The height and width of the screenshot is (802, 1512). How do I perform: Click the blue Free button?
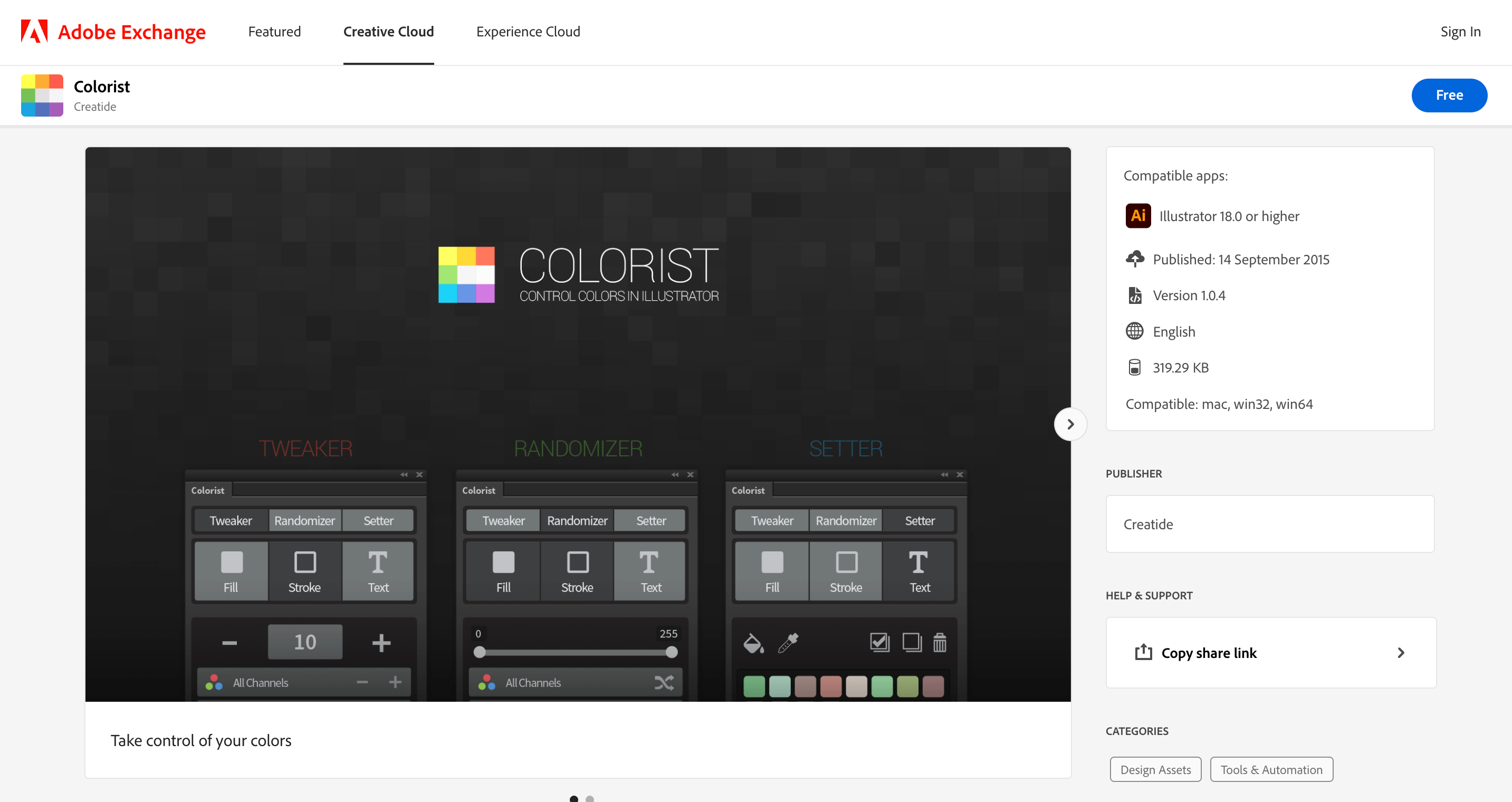1449,95
